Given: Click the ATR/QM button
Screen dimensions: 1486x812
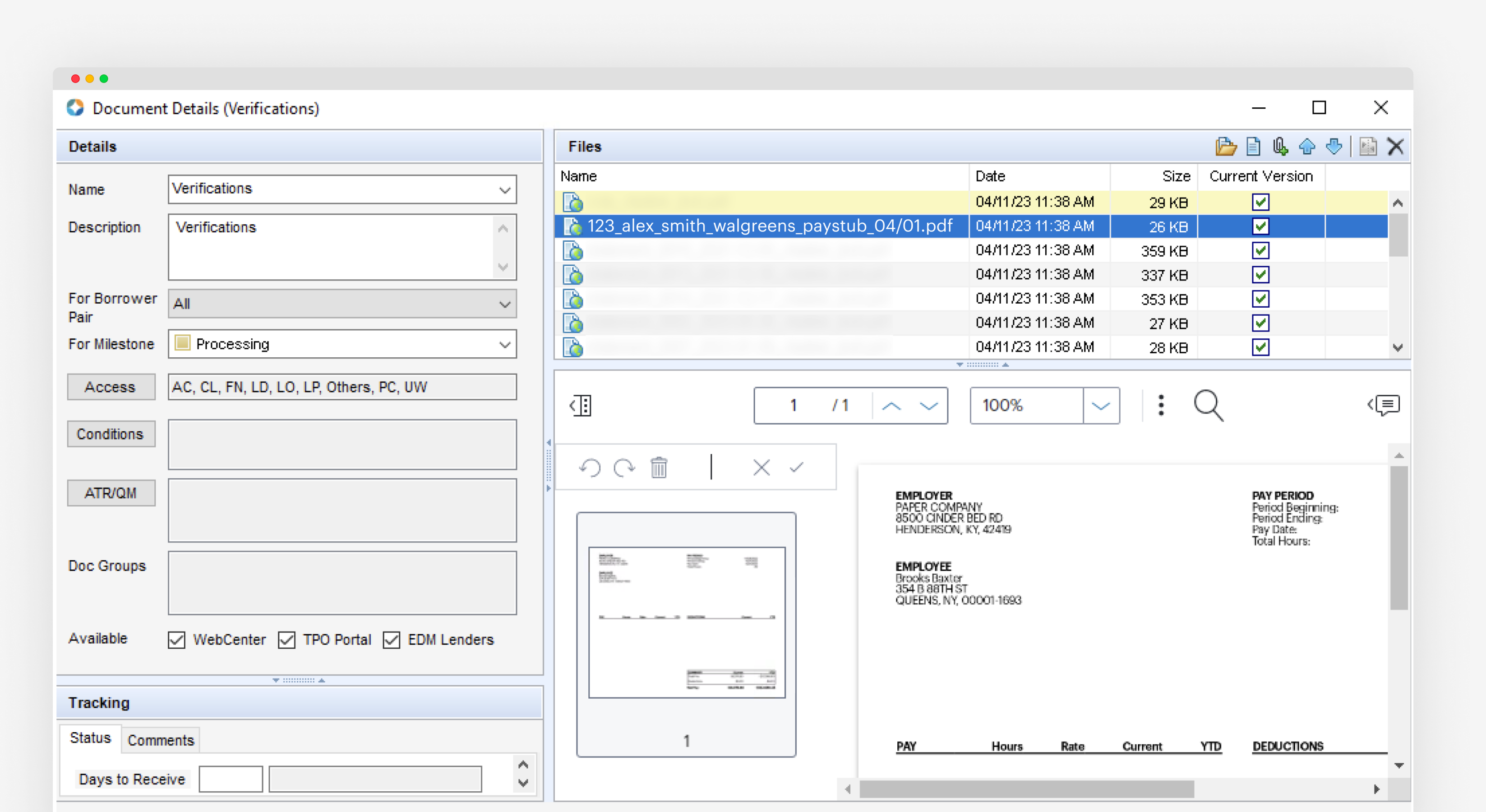Looking at the screenshot, I should click(111, 493).
